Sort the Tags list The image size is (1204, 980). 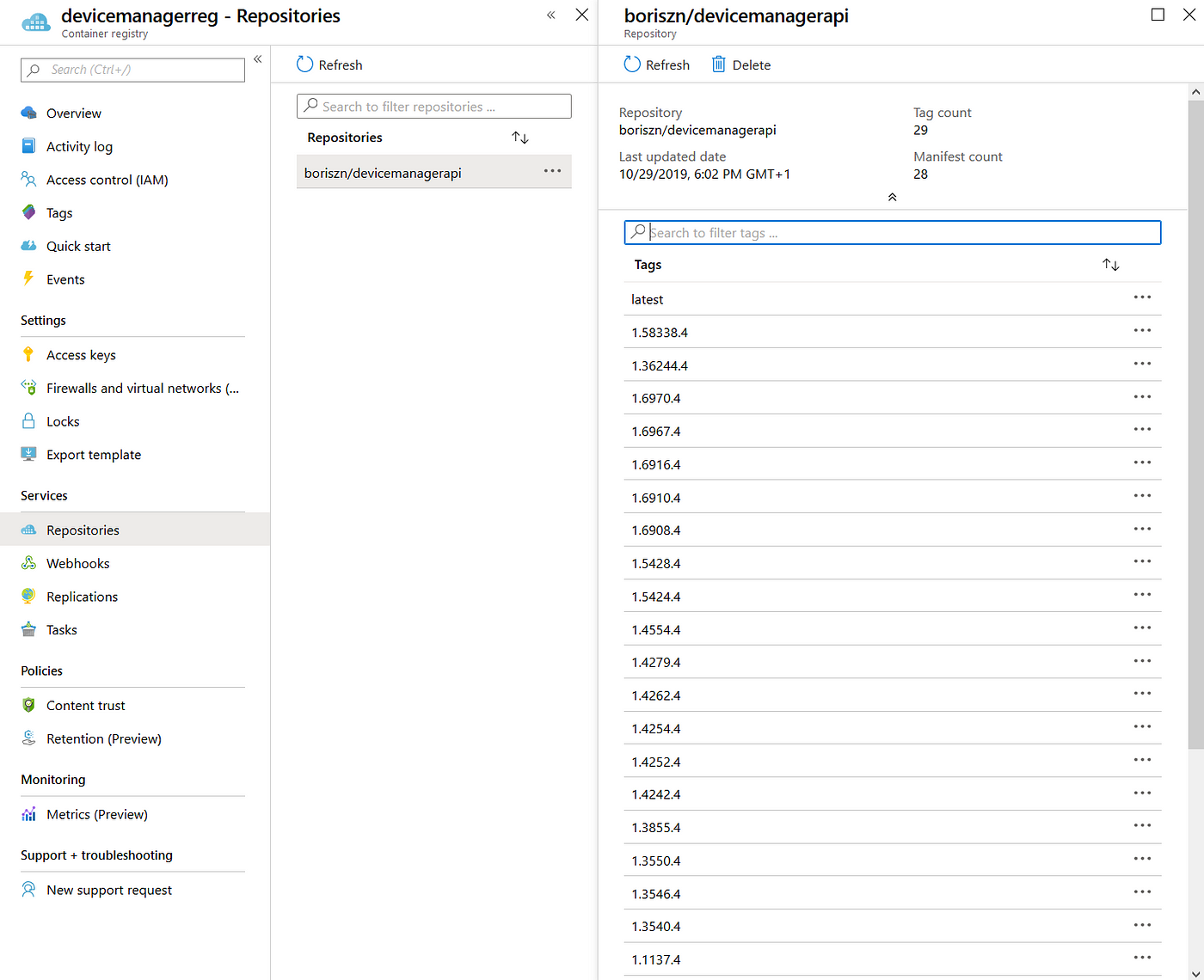(x=1111, y=265)
